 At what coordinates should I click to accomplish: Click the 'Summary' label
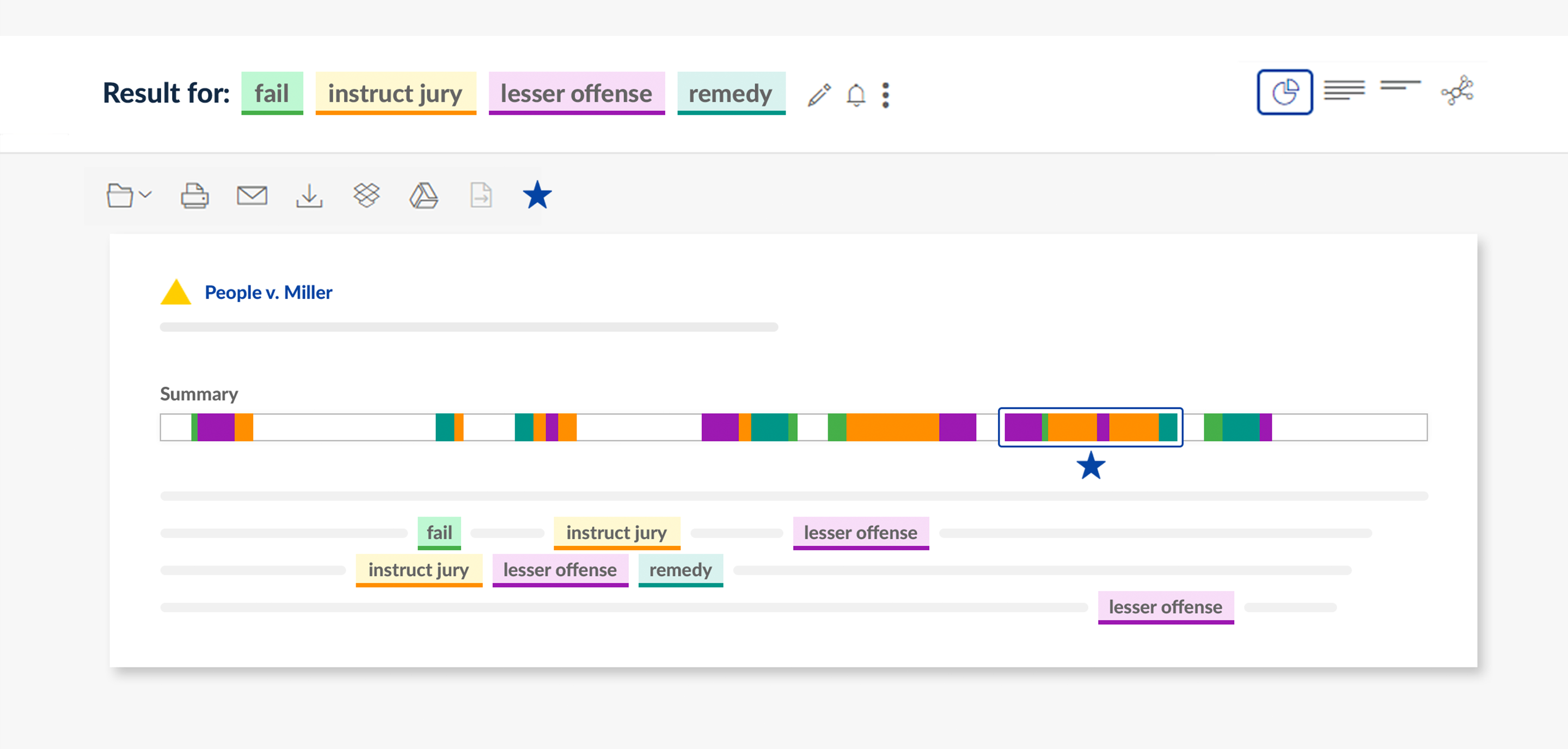coord(199,394)
